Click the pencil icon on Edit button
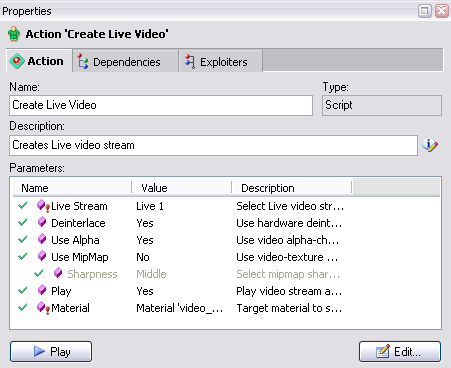Viewport: 451px width, 368px height. (x=383, y=351)
